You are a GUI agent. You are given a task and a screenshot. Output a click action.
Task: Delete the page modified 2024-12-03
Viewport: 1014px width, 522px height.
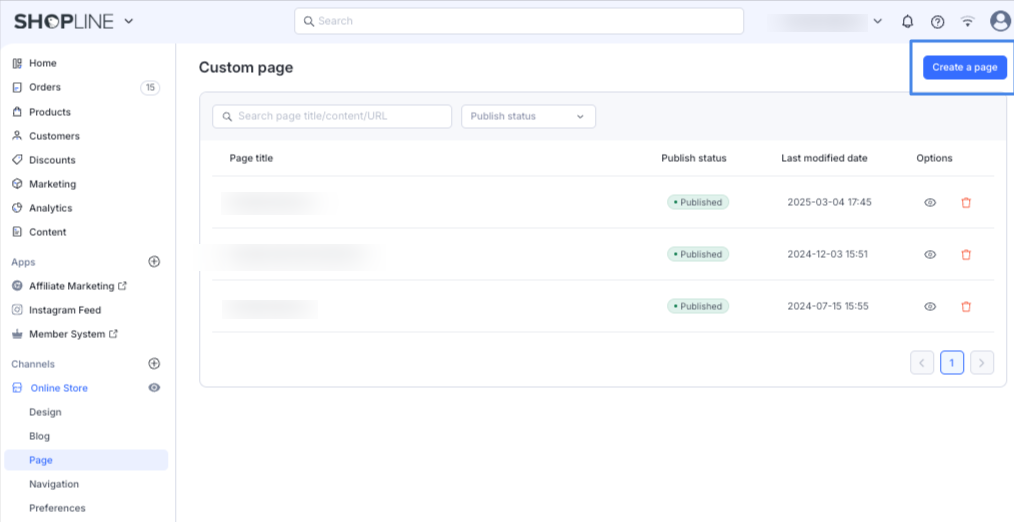click(966, 254)
